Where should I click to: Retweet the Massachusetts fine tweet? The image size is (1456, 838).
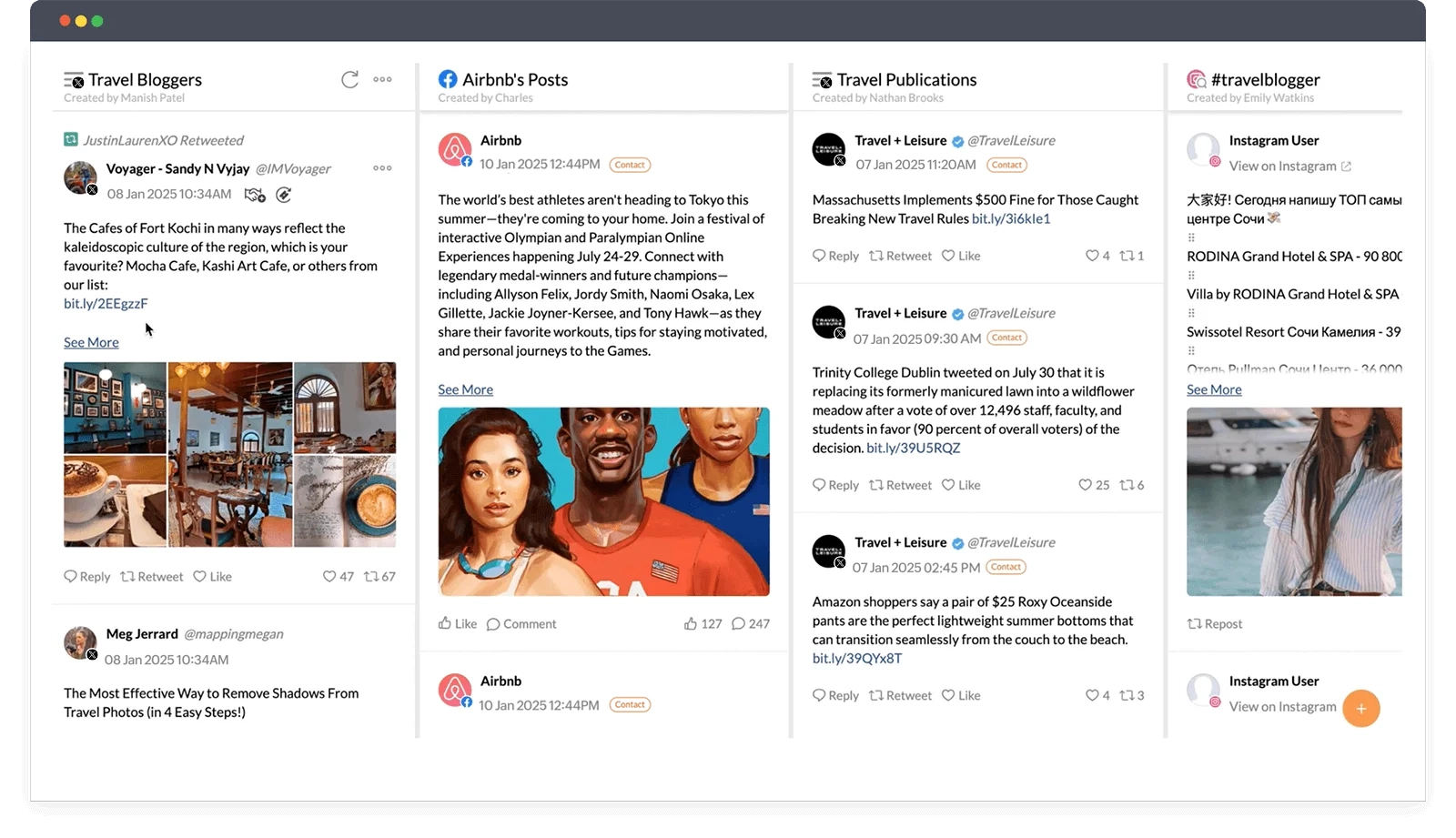901,257
